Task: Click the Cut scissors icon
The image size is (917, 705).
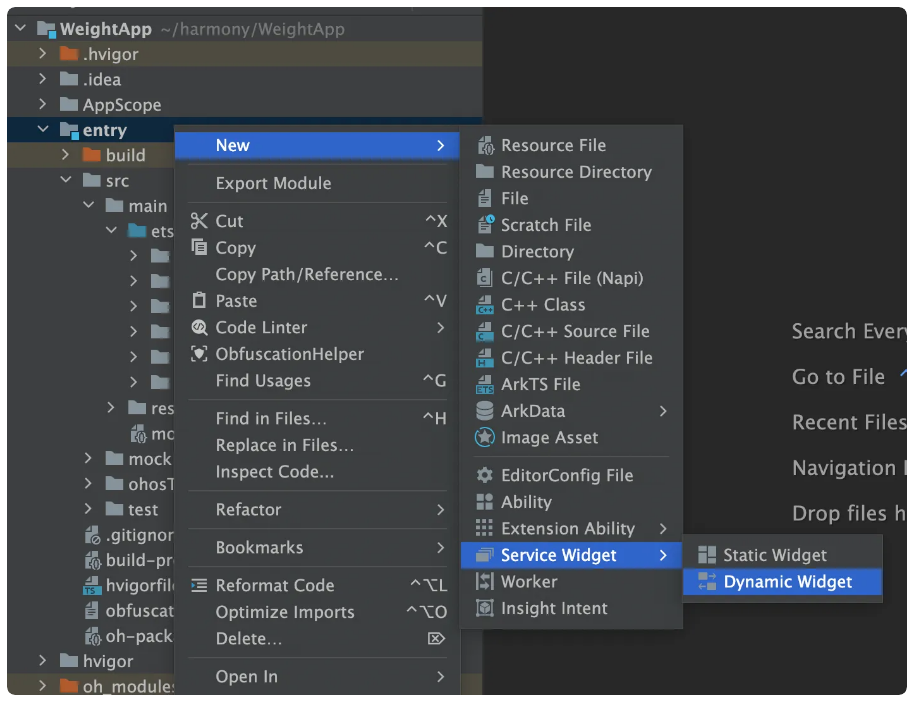Action: (x=199, y=222)
